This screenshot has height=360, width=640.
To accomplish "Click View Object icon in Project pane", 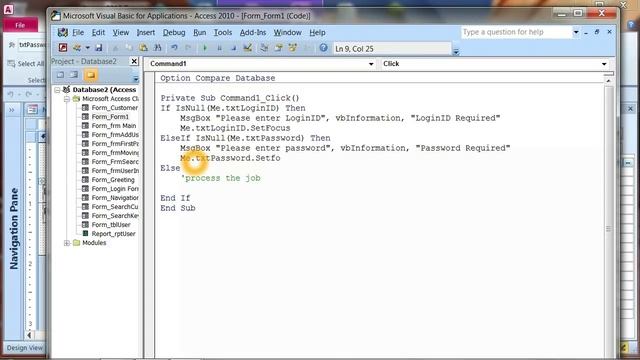I will point(74,75).
